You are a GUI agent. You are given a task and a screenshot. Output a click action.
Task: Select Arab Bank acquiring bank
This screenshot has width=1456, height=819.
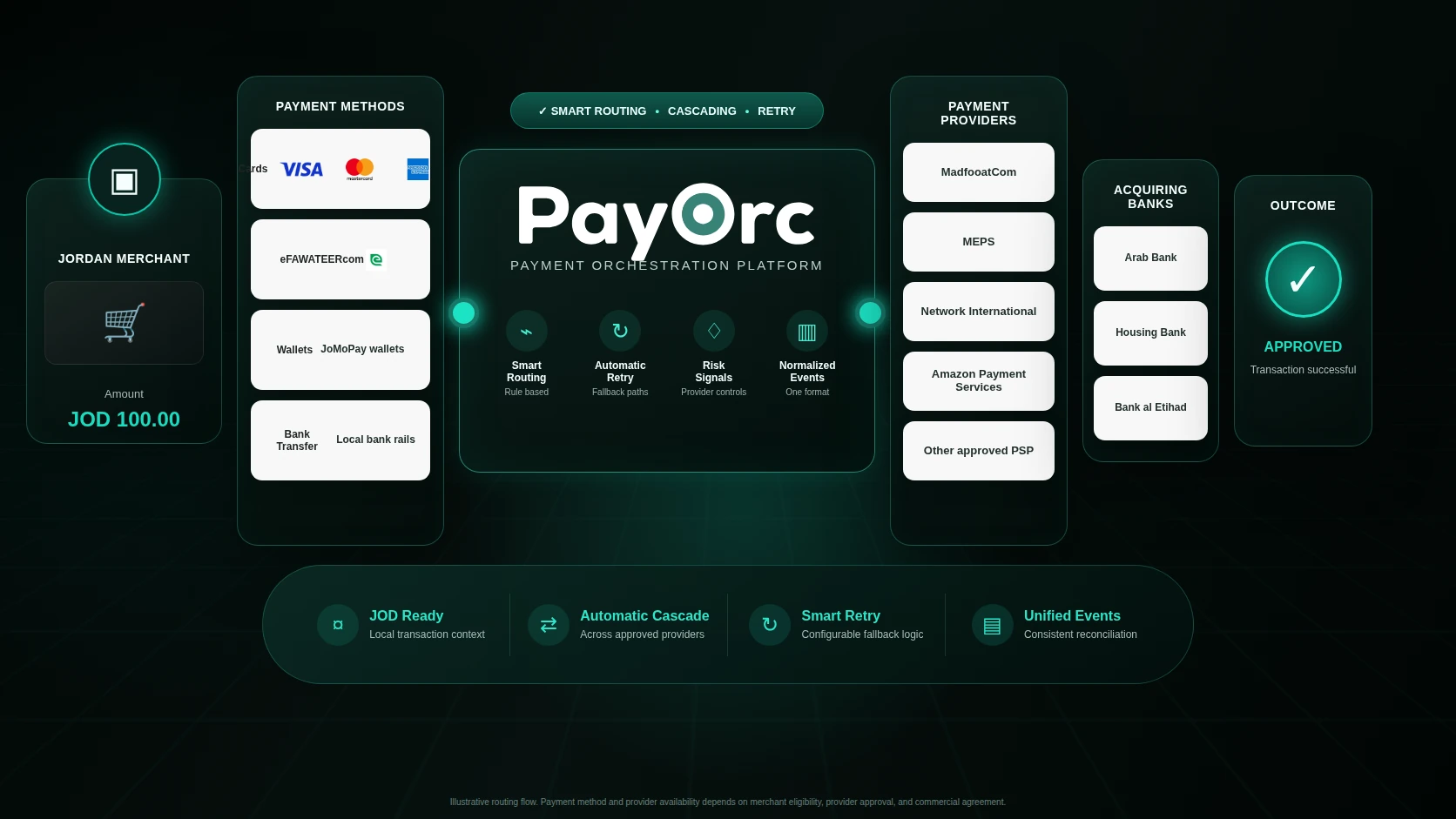[1150, 258]
